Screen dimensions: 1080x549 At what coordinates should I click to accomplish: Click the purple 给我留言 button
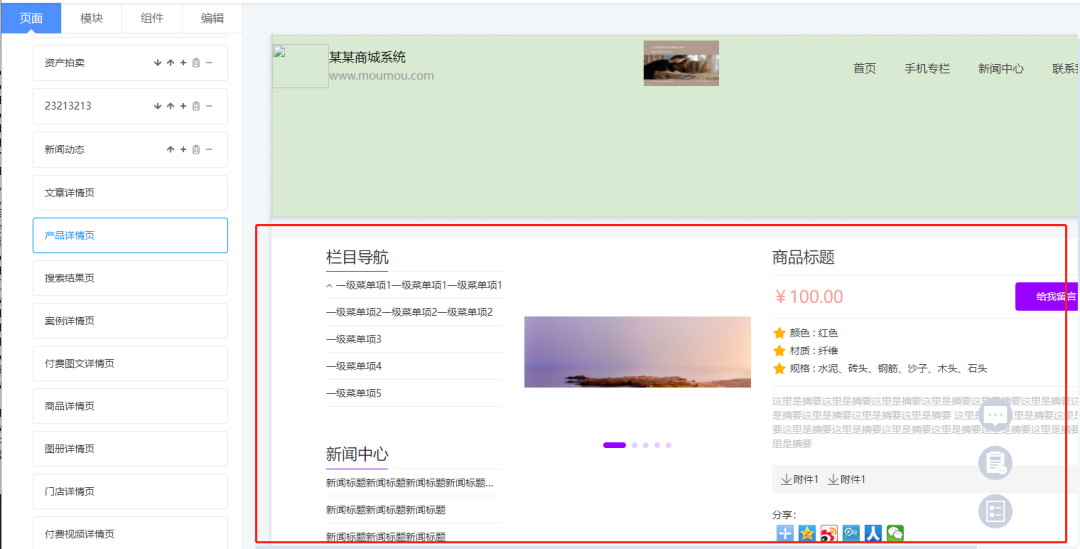[x=1047, y=296]
